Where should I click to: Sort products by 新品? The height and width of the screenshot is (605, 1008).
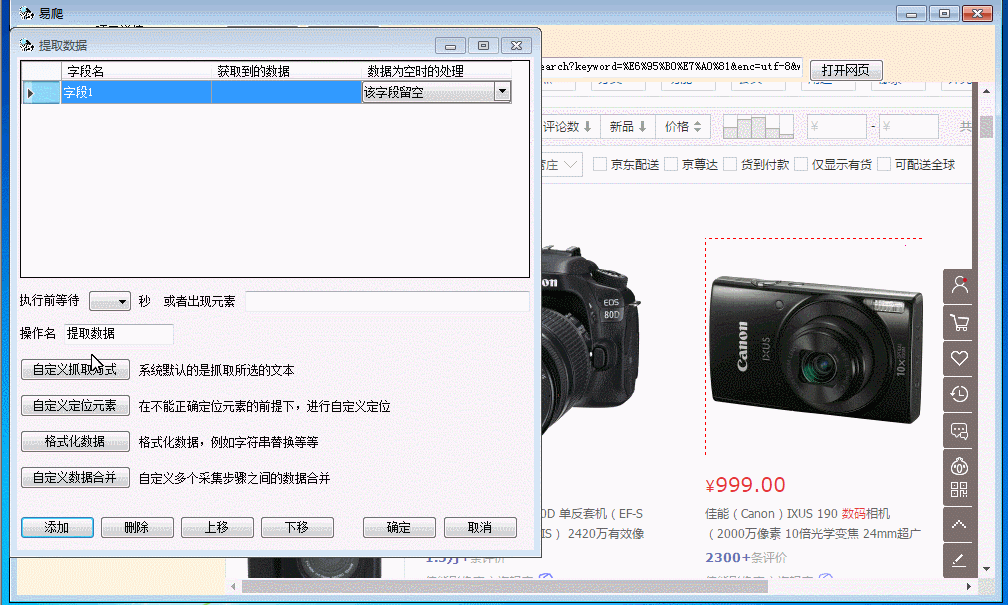pyautogui.click(x=628, y=127)
